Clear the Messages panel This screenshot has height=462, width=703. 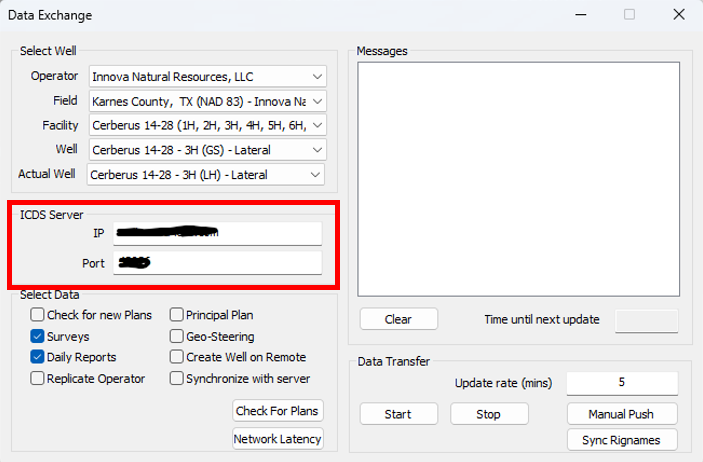coord(398,320)
